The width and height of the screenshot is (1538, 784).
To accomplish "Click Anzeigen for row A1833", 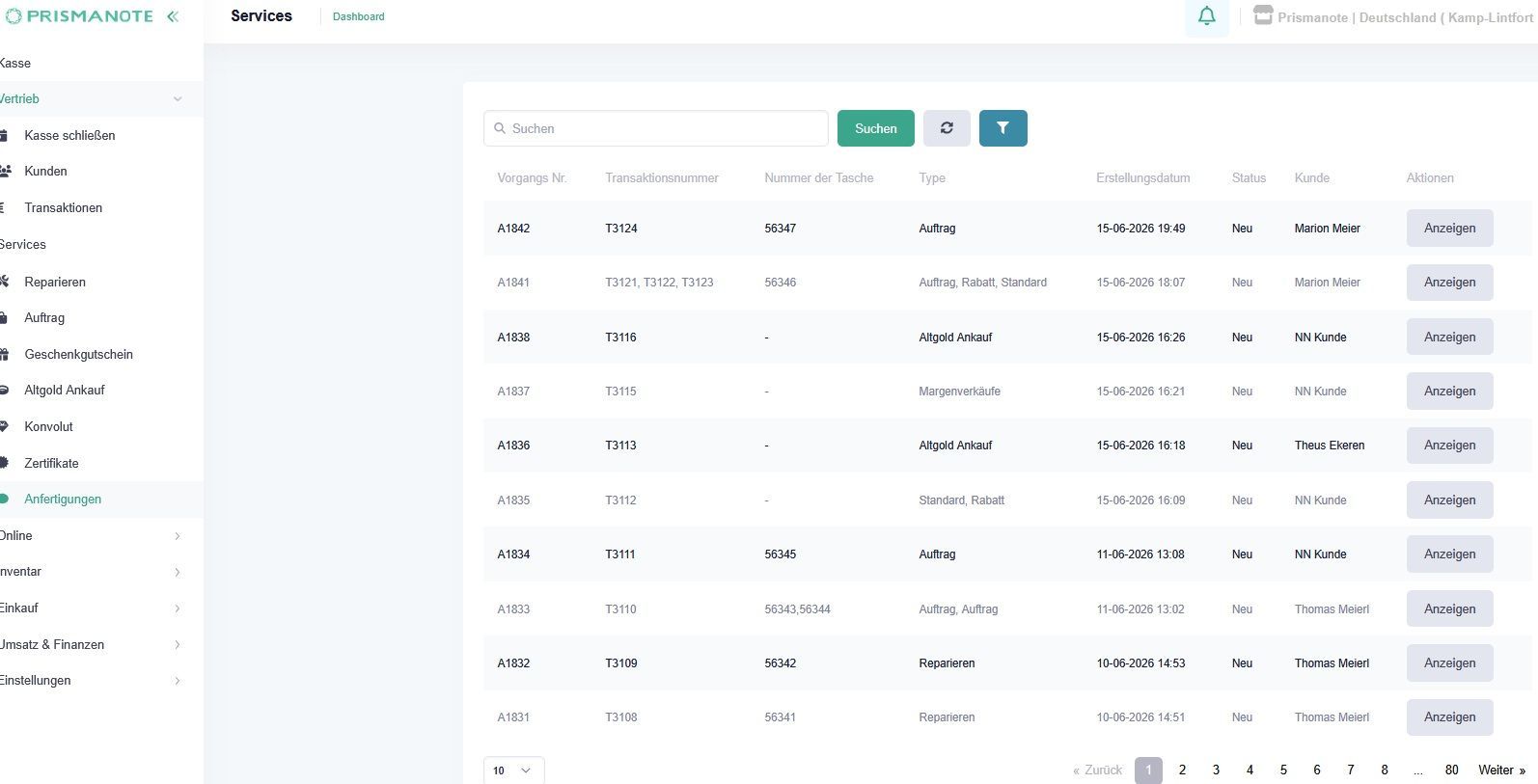I will coord(1449,609).
